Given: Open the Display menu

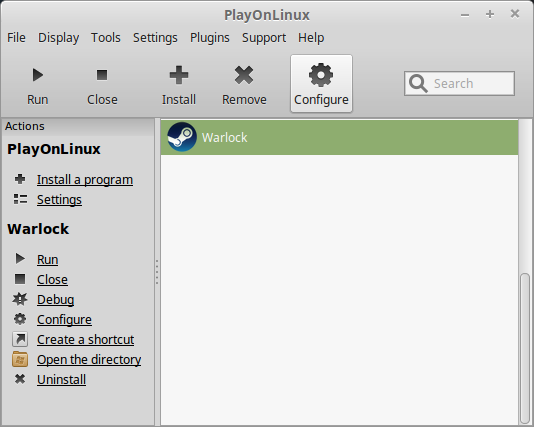Looking at the screenshot, I should tap(59, 37).
